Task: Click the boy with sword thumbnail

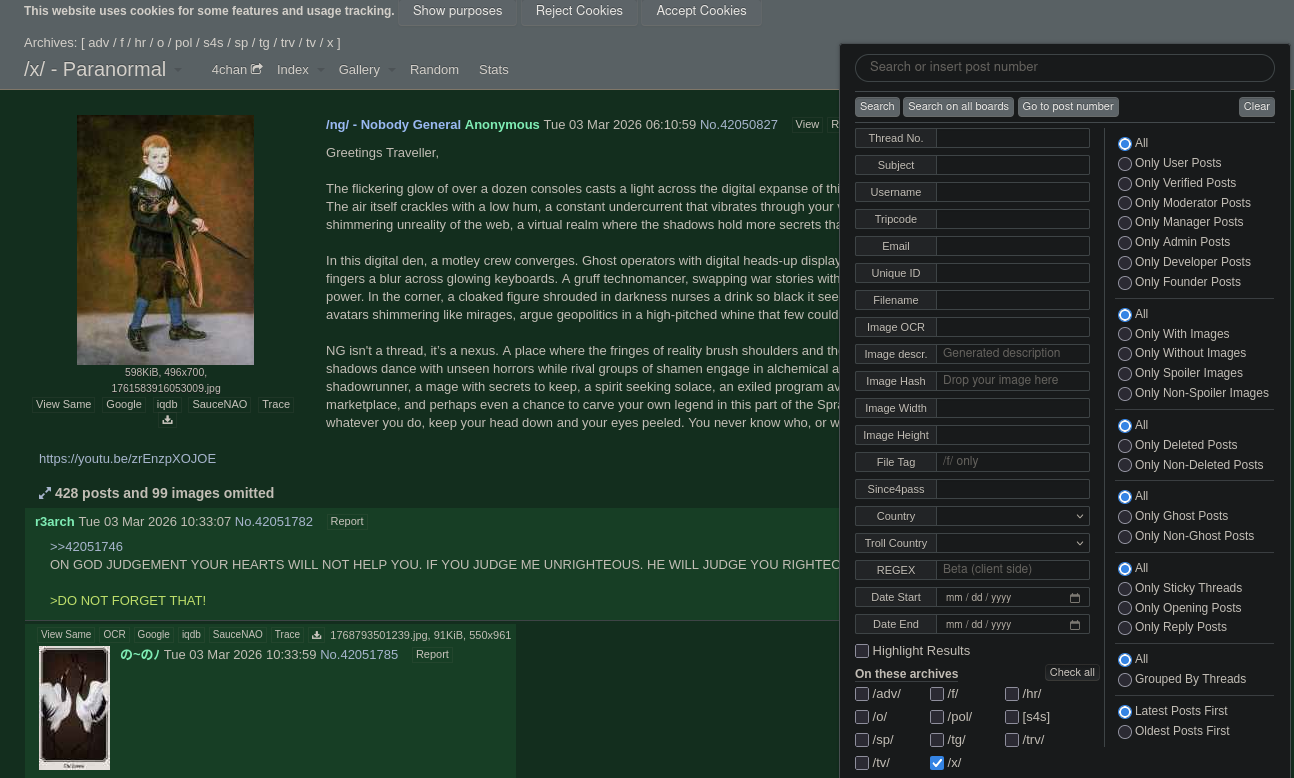Action: coord(165,240)
